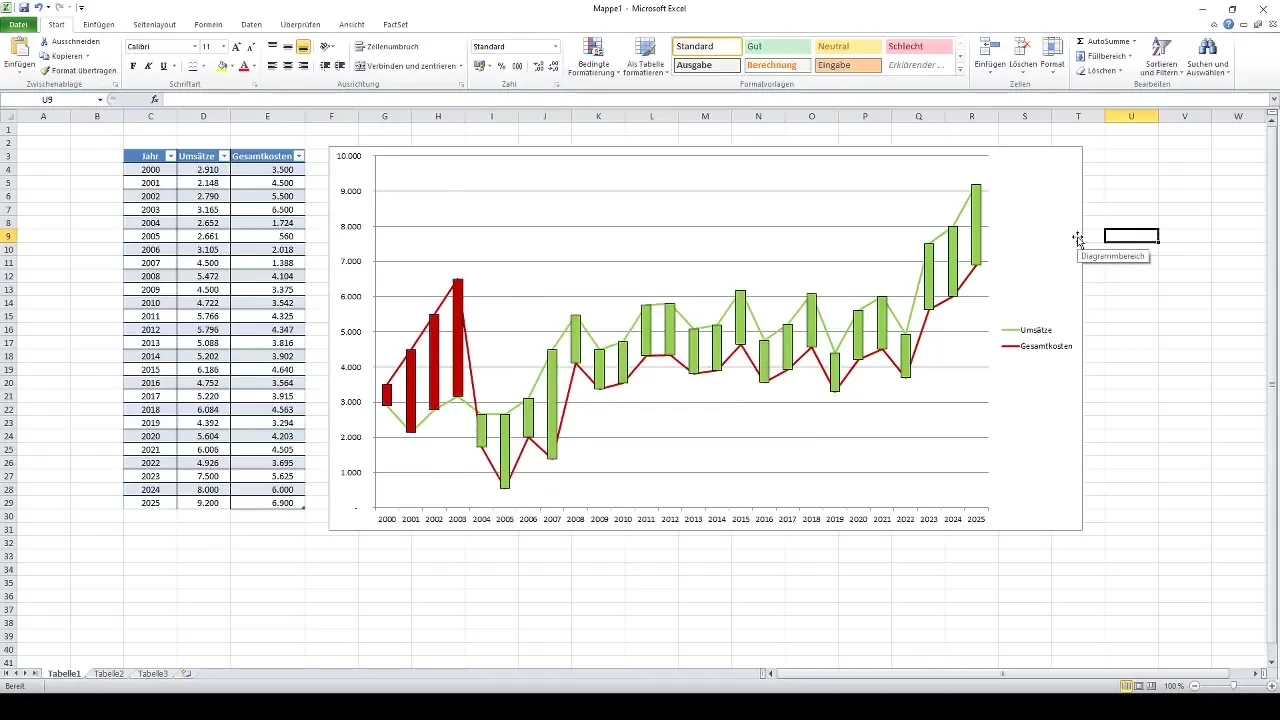The width and height of the screenshot is (1280, 720).
Task: Click Verbinden und zentrieren button
Action: pos(409,66)
